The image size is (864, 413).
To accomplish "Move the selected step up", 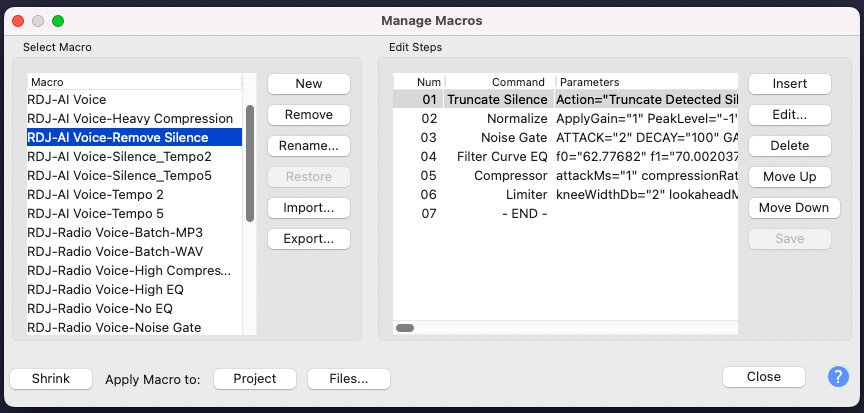I will tap(789, 176).
